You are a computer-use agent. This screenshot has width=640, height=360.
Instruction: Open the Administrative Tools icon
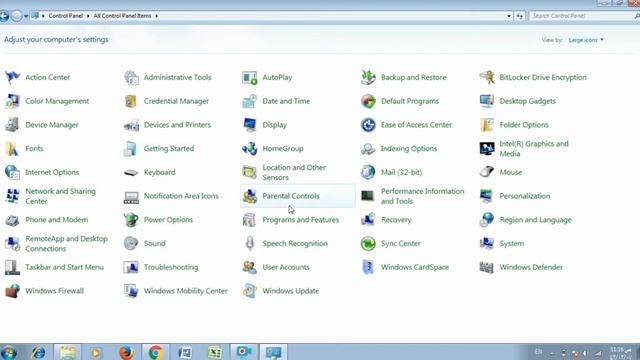[131, 77]
